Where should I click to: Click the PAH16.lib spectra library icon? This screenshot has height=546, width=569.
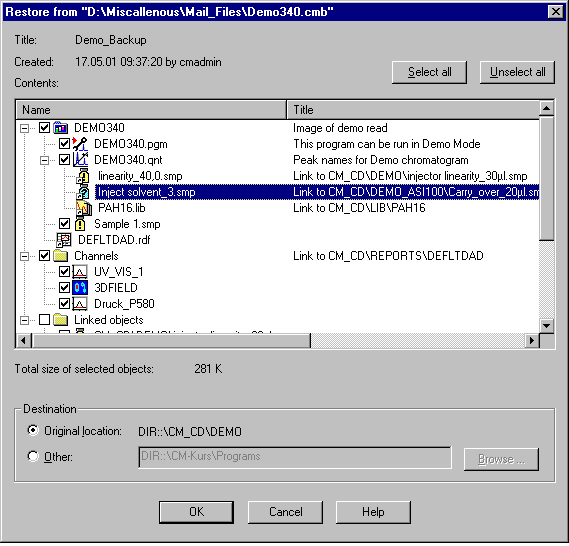tap(84, 208)
